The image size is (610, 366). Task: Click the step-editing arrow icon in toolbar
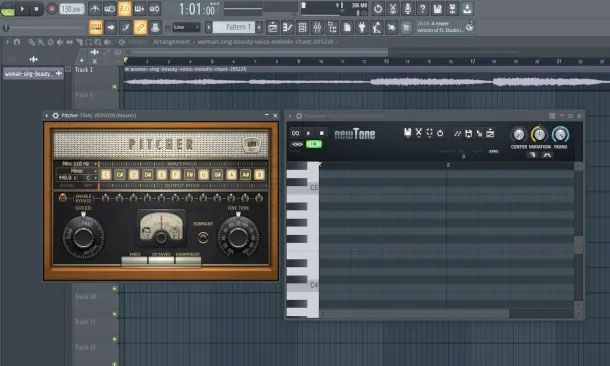click(x=110, y=27)
